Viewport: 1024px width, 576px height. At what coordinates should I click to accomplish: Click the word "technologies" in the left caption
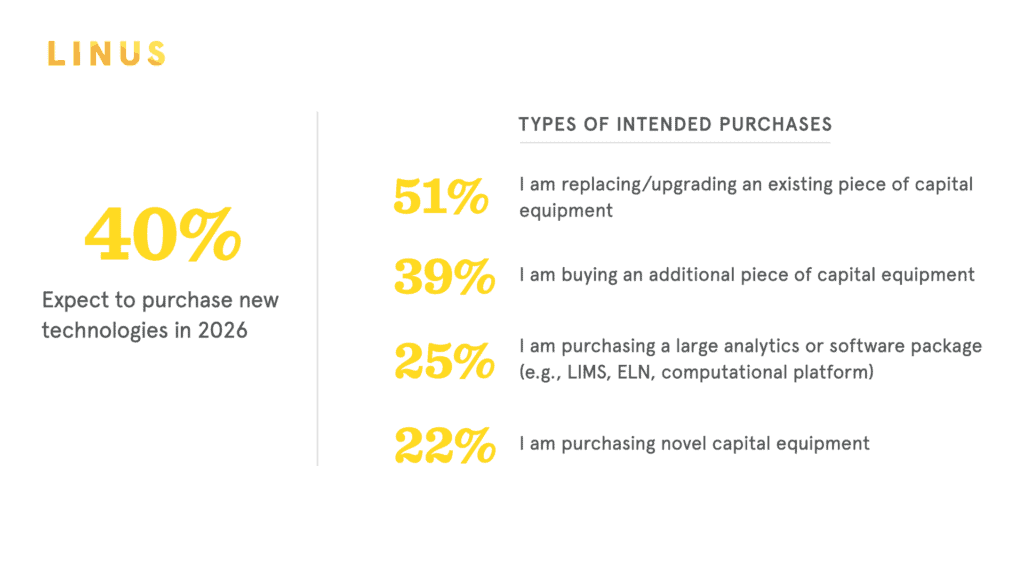(106, 330)
